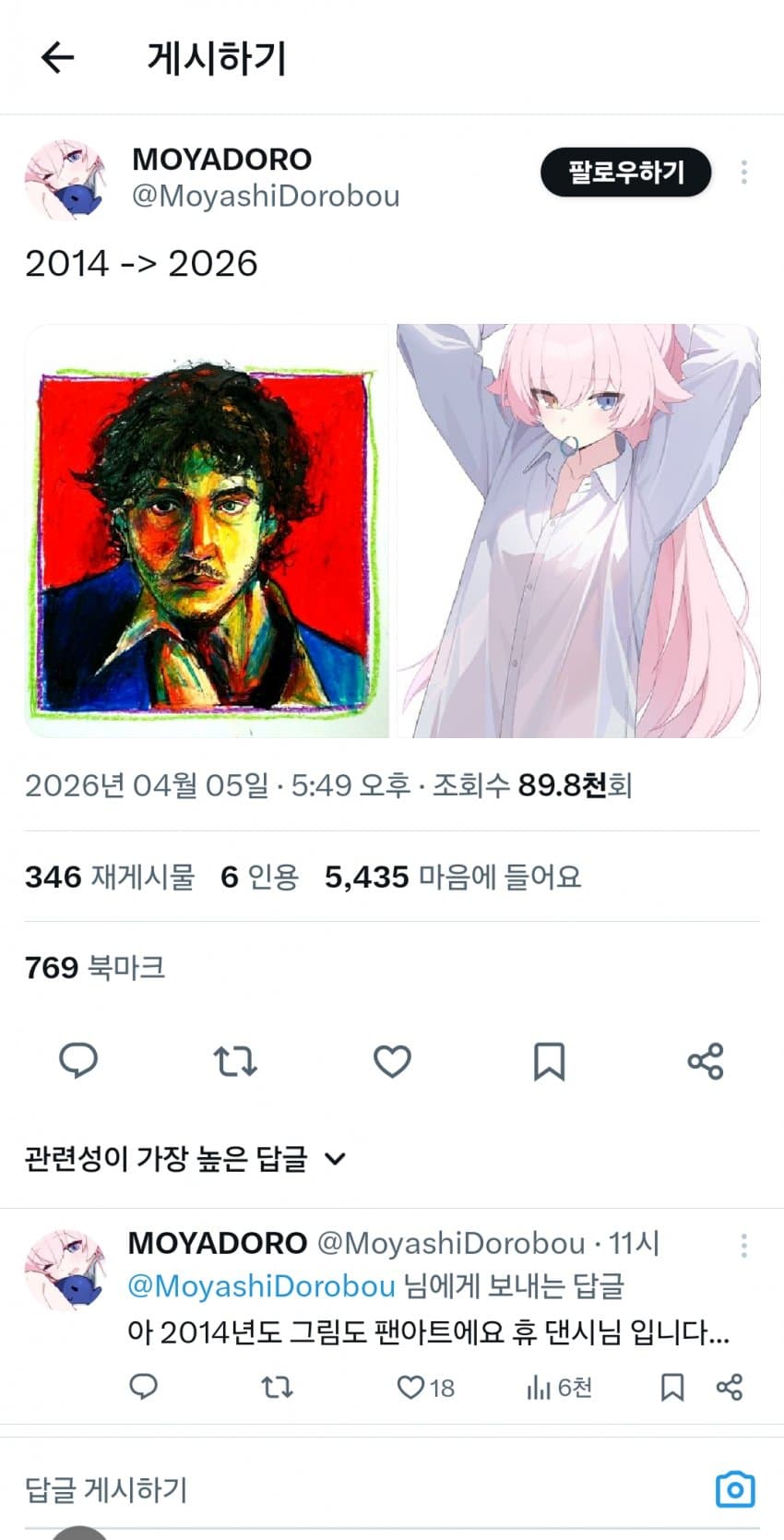The height and width of the screenshot is (1540, 784).
Task: Tap the reply speech bubble on main post
Action: click(78, 1061)
